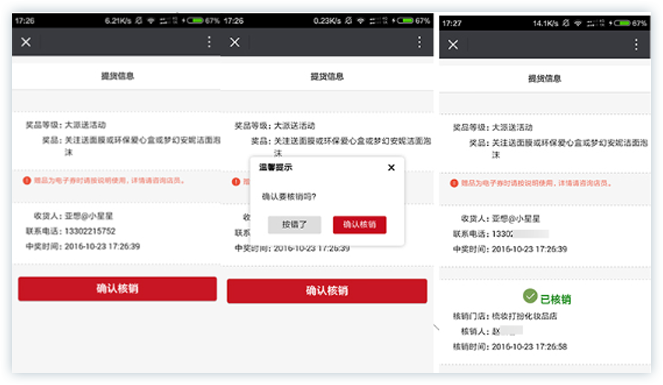The width and height of the screenshot is (663, 385).
Task: Click 确认要核销吗? message in dialog
Action: click(x=289, y=197)
